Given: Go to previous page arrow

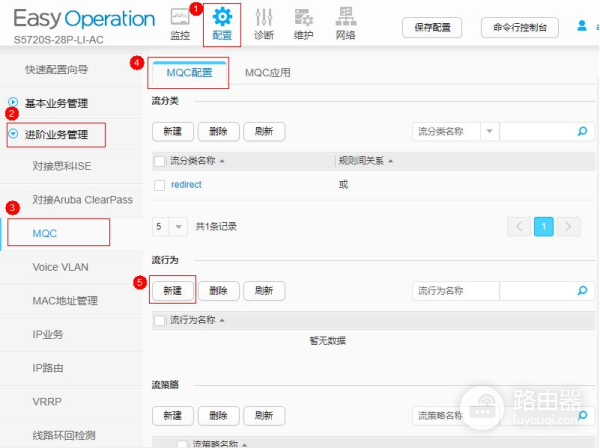Looking at the screenshot, I should click(x=519, y=226).
